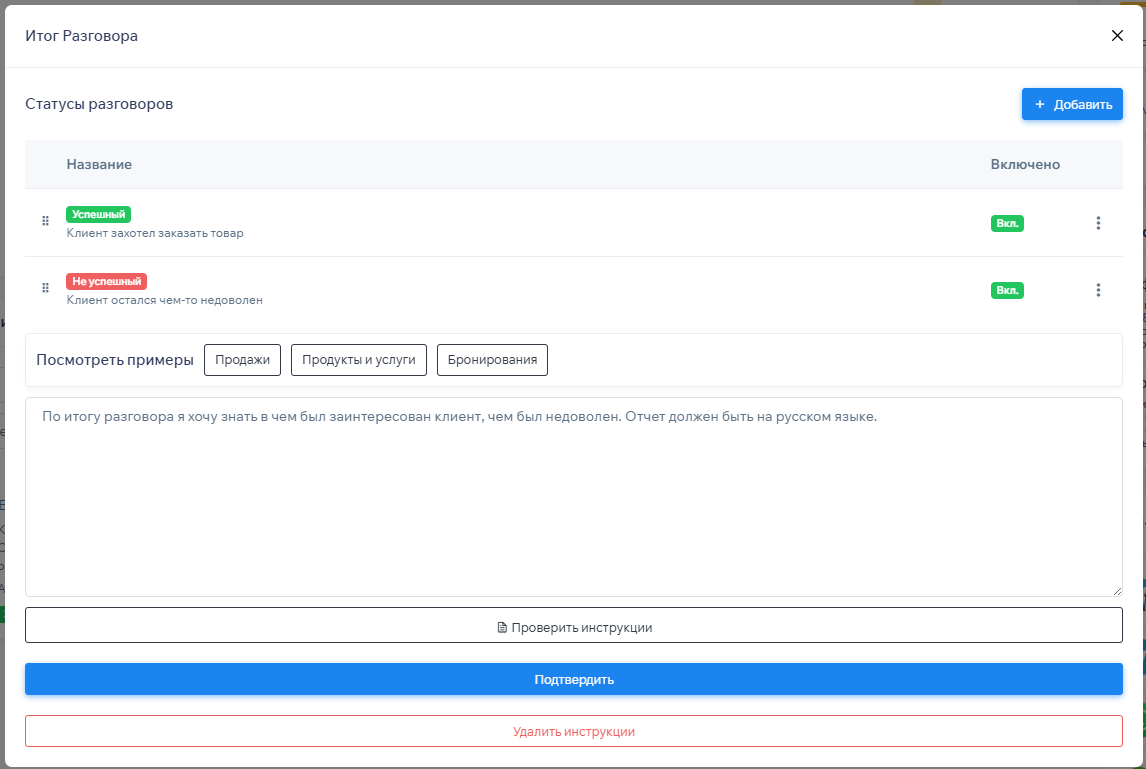This screenshot has height=769, width=1146.
Task: Close the Итог Разговора dialog
Action: 1117,36
